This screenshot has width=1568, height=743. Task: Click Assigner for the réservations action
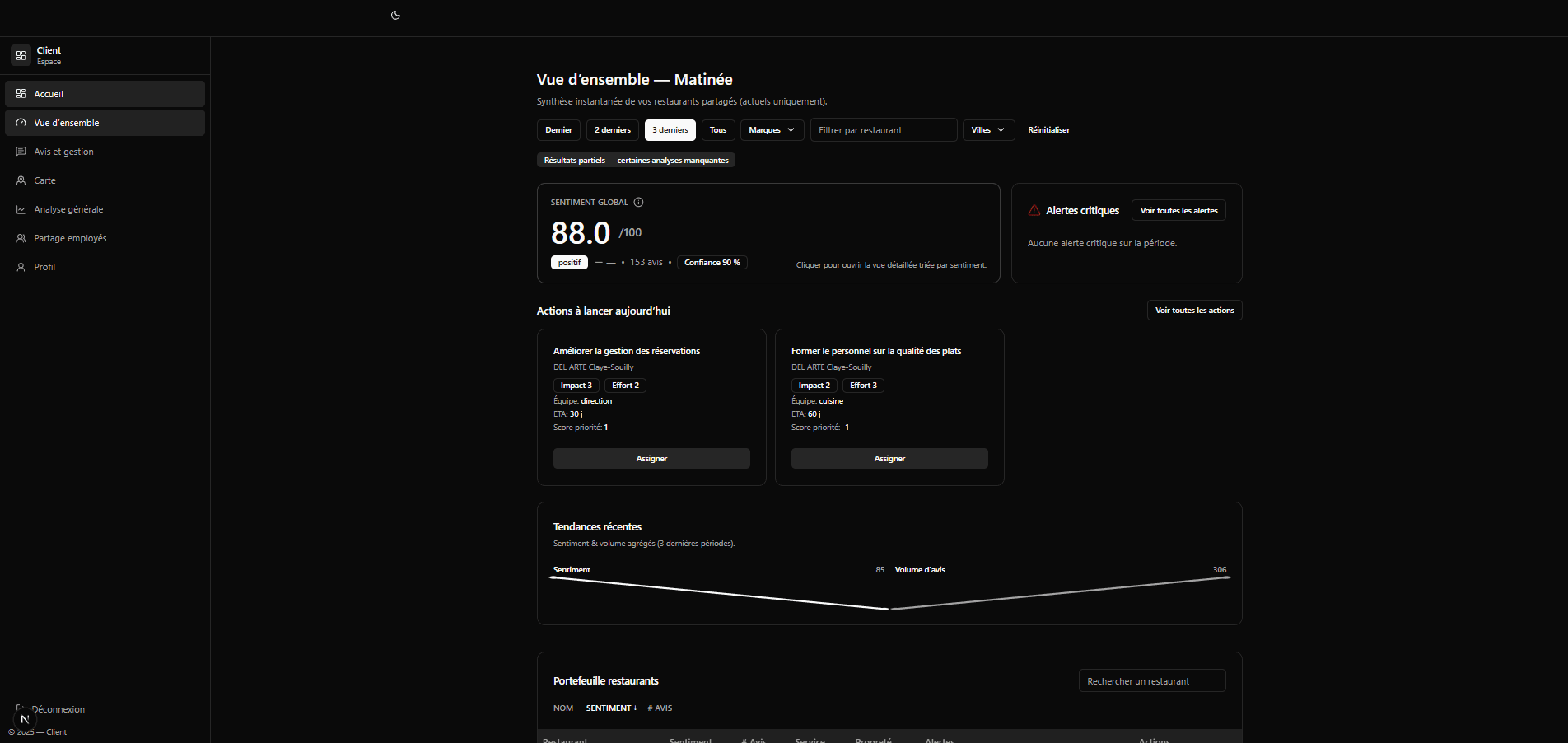651,459
